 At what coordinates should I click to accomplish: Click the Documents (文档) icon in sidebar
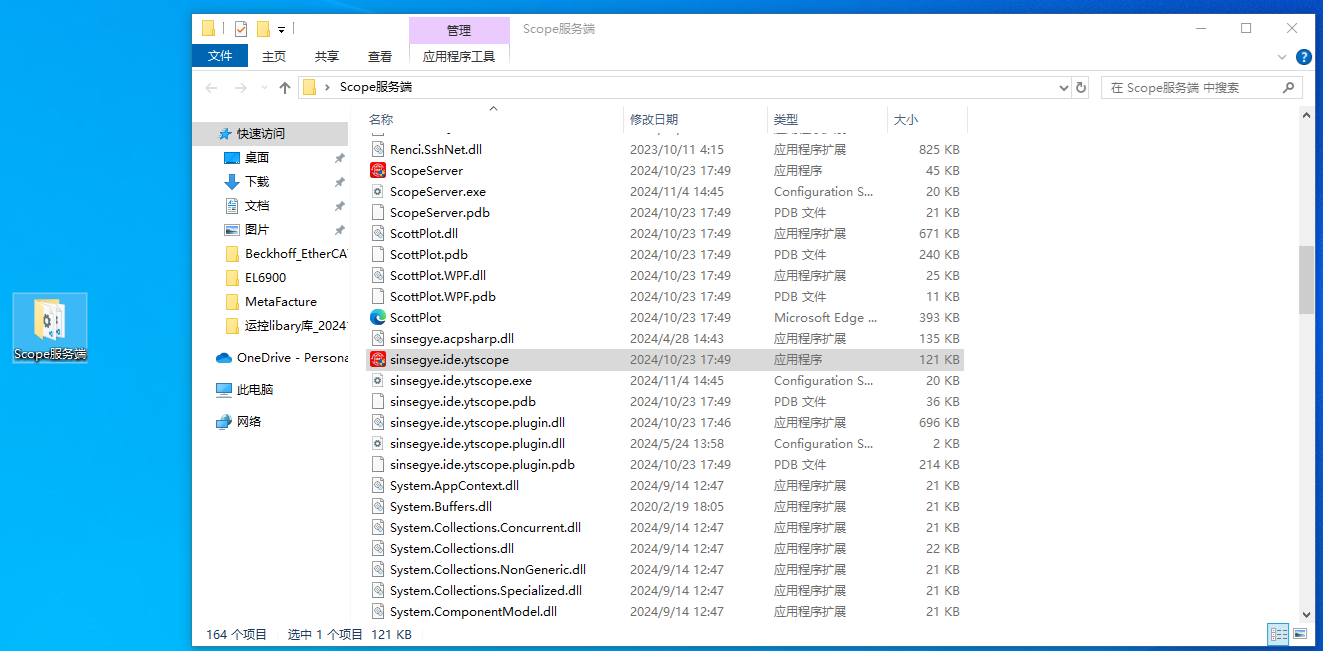pyautogui.click(x=232, y=206)
